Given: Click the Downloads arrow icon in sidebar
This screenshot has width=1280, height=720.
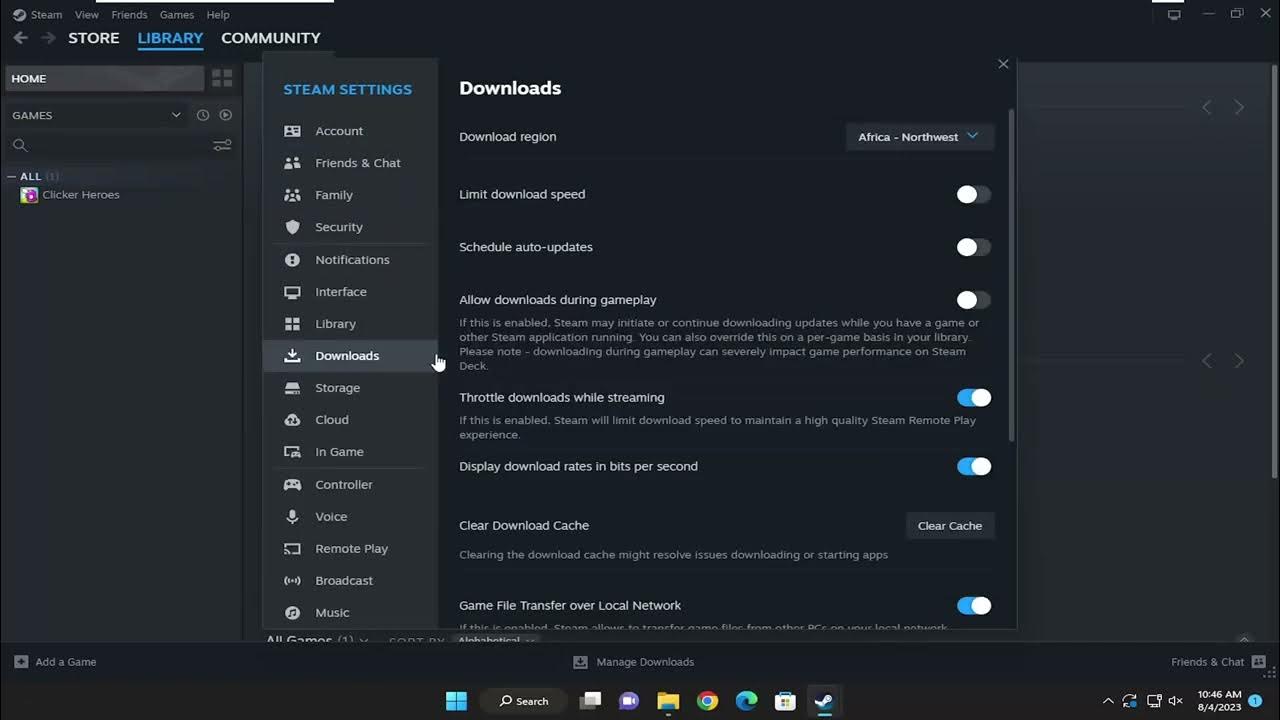Looking at the screenshot, I should 292,356.
